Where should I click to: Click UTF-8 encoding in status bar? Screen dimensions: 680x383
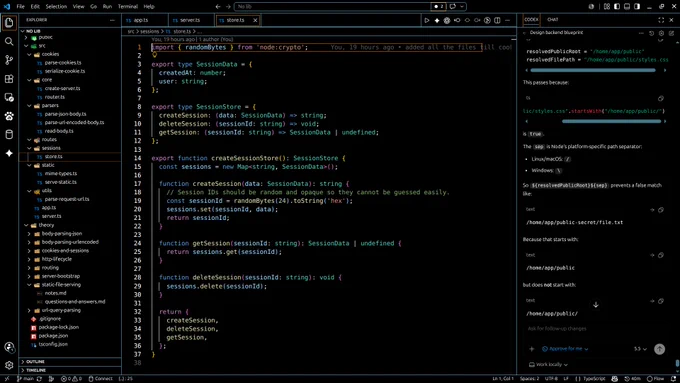click(551, 379)
